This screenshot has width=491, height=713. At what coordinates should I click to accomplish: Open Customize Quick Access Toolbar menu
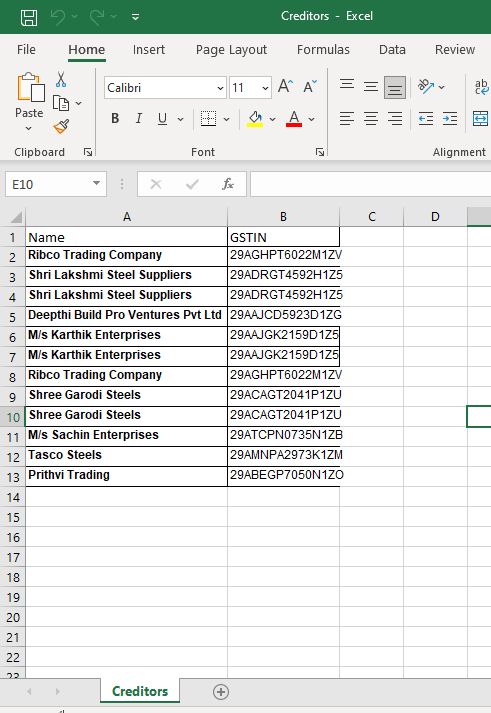135,17
